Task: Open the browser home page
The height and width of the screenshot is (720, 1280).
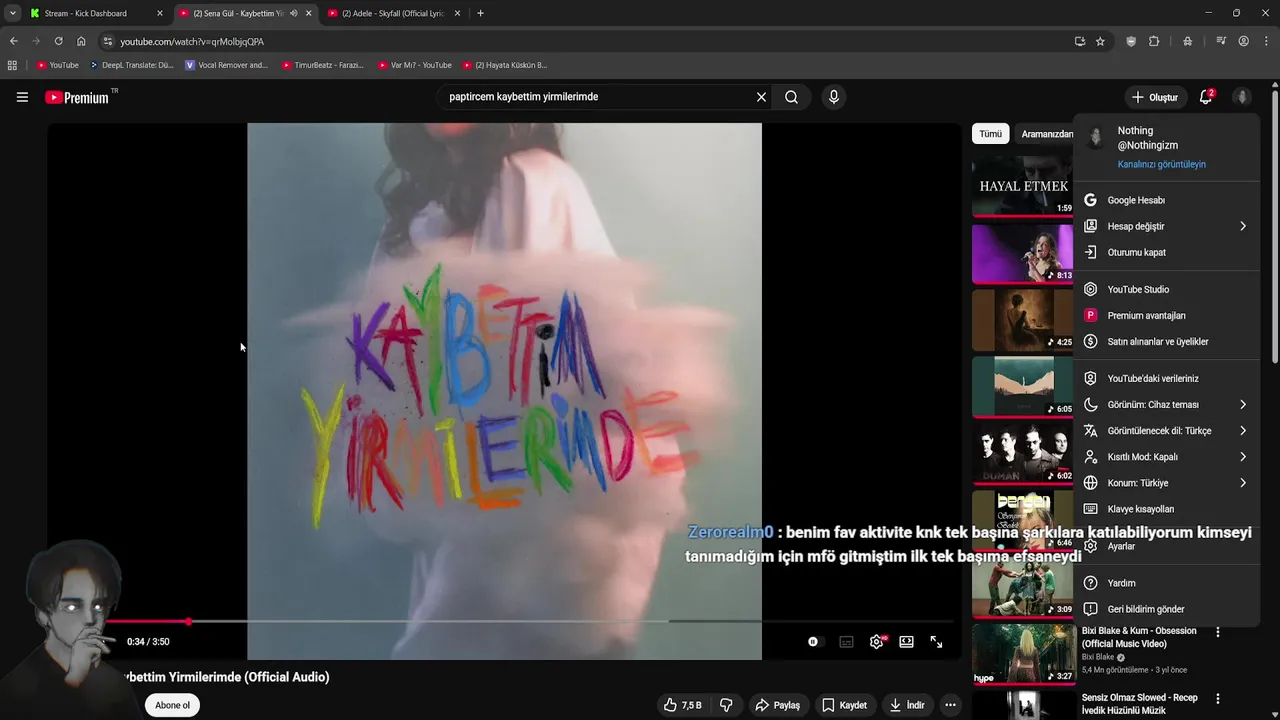Action: pos(81,41)
